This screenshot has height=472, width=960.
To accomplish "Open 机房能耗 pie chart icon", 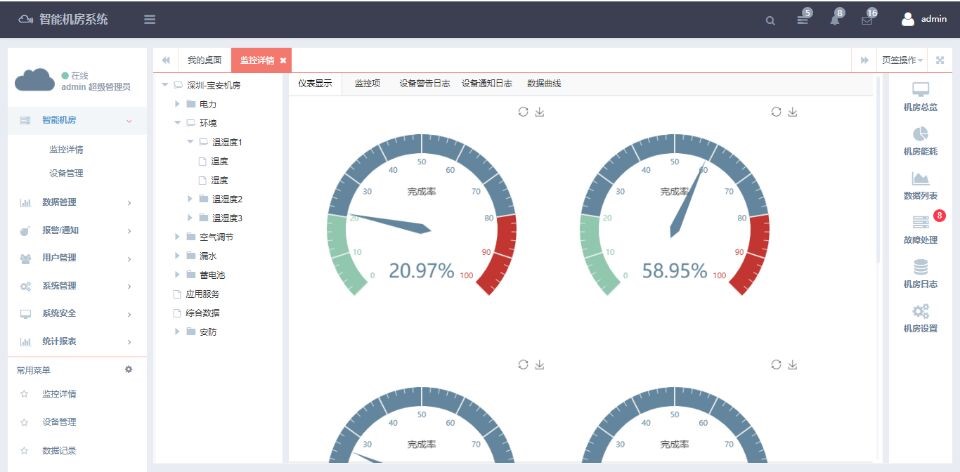I will [920, 140].
